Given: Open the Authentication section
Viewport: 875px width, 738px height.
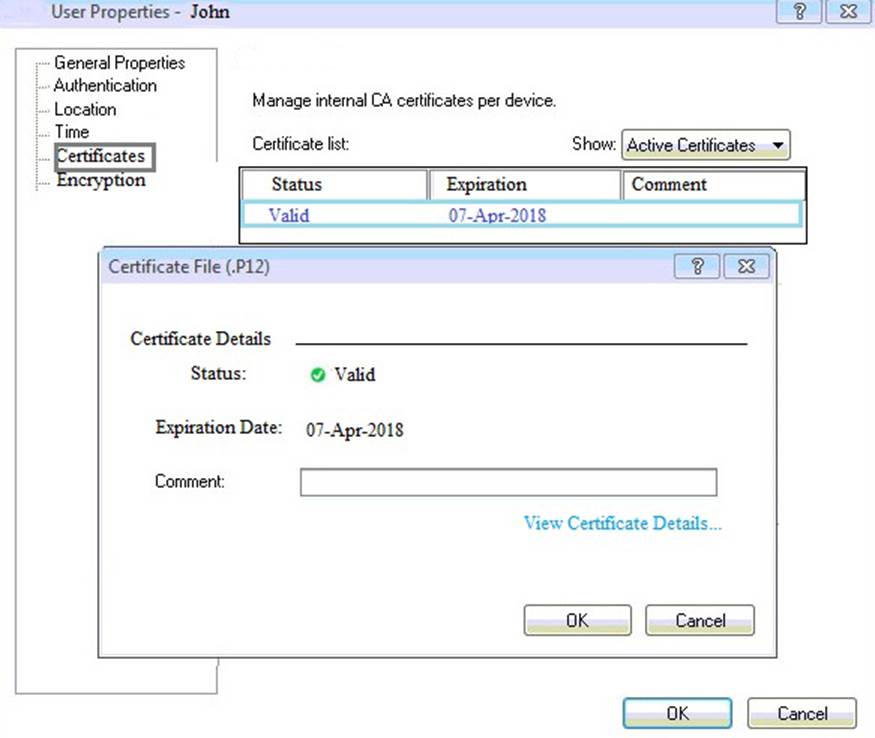Looking at the screenshot, I should pyautogui.click(x=105, y=86).
